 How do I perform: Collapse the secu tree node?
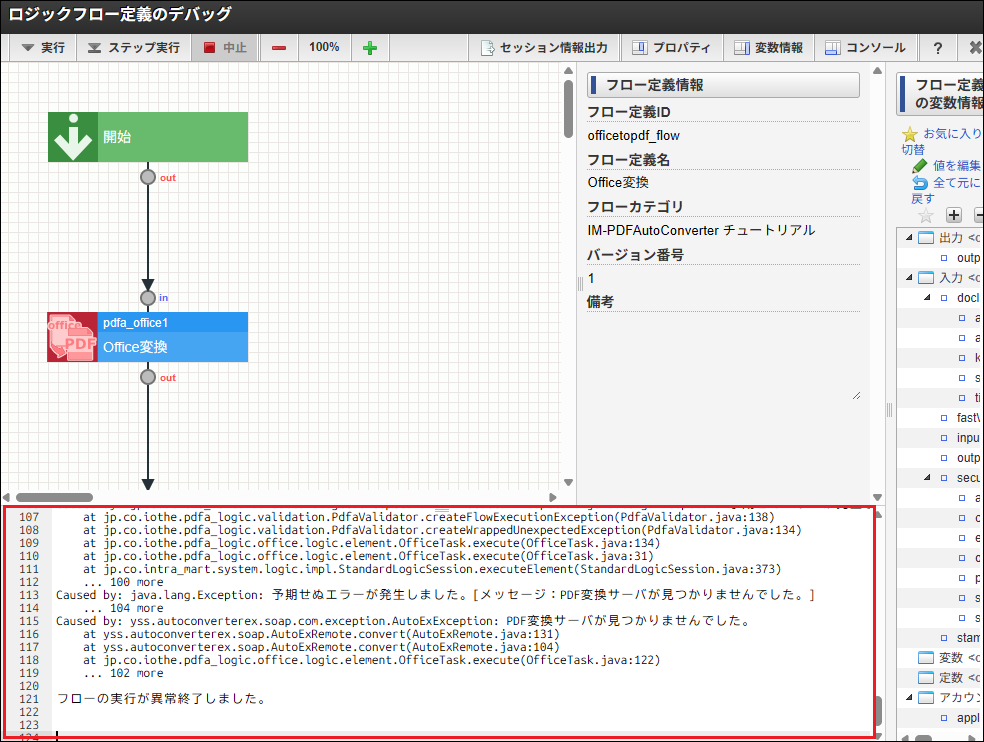pos(928,478)
